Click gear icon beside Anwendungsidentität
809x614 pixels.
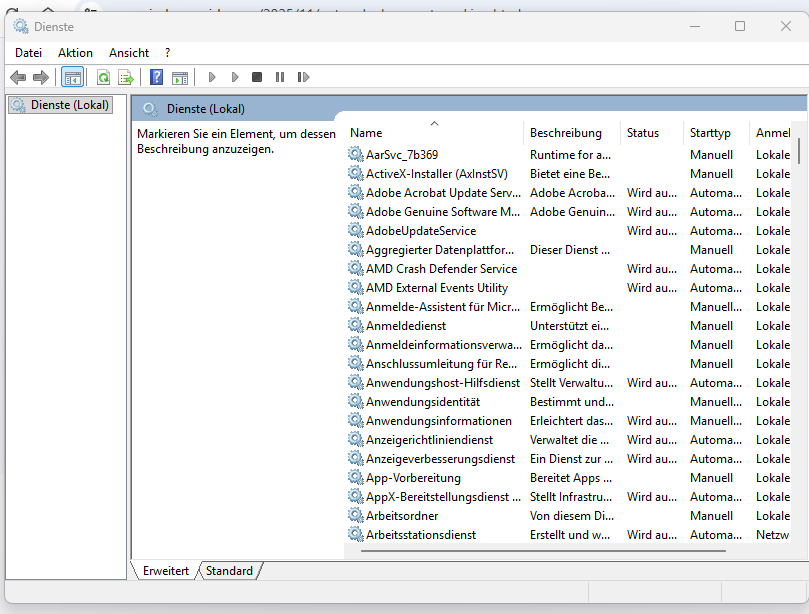(x=355, y=401)
